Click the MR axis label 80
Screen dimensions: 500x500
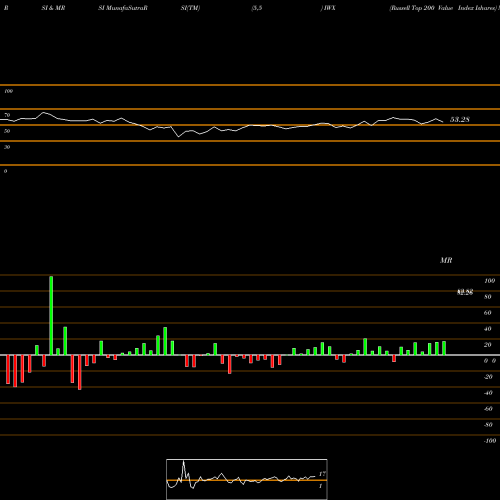pyautogui.click(x=488, y=297)
